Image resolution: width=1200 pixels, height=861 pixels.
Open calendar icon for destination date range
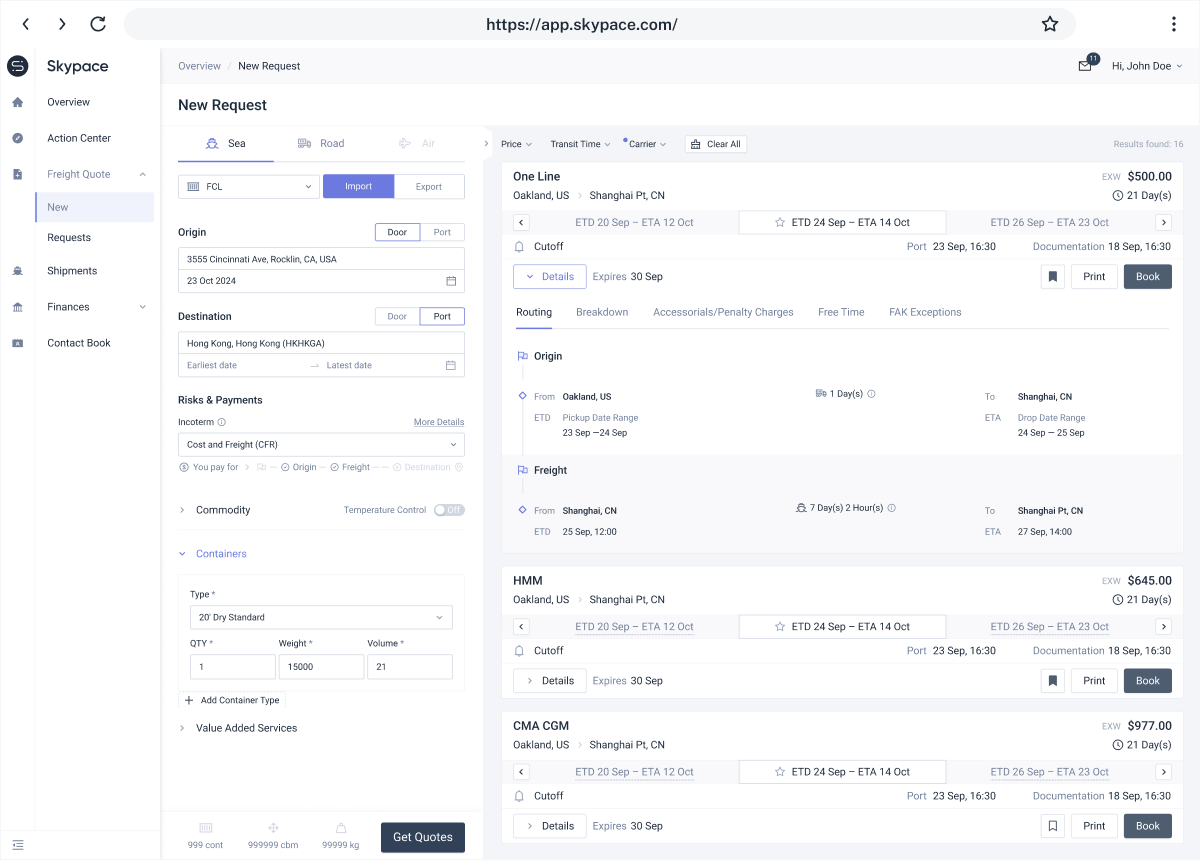[451, 365]
